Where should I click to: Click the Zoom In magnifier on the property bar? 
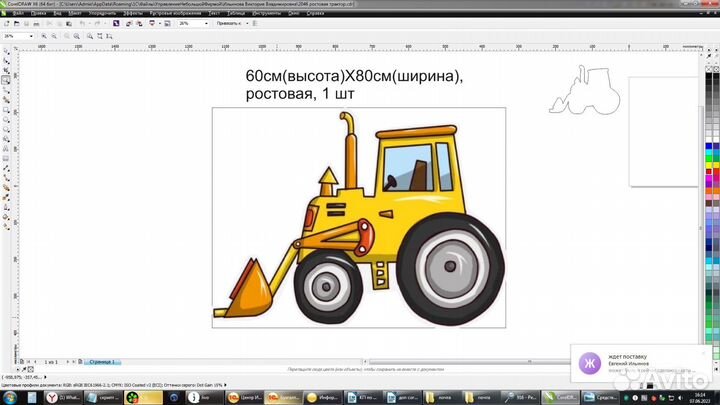pyautogui.click(x=44, y=35)
